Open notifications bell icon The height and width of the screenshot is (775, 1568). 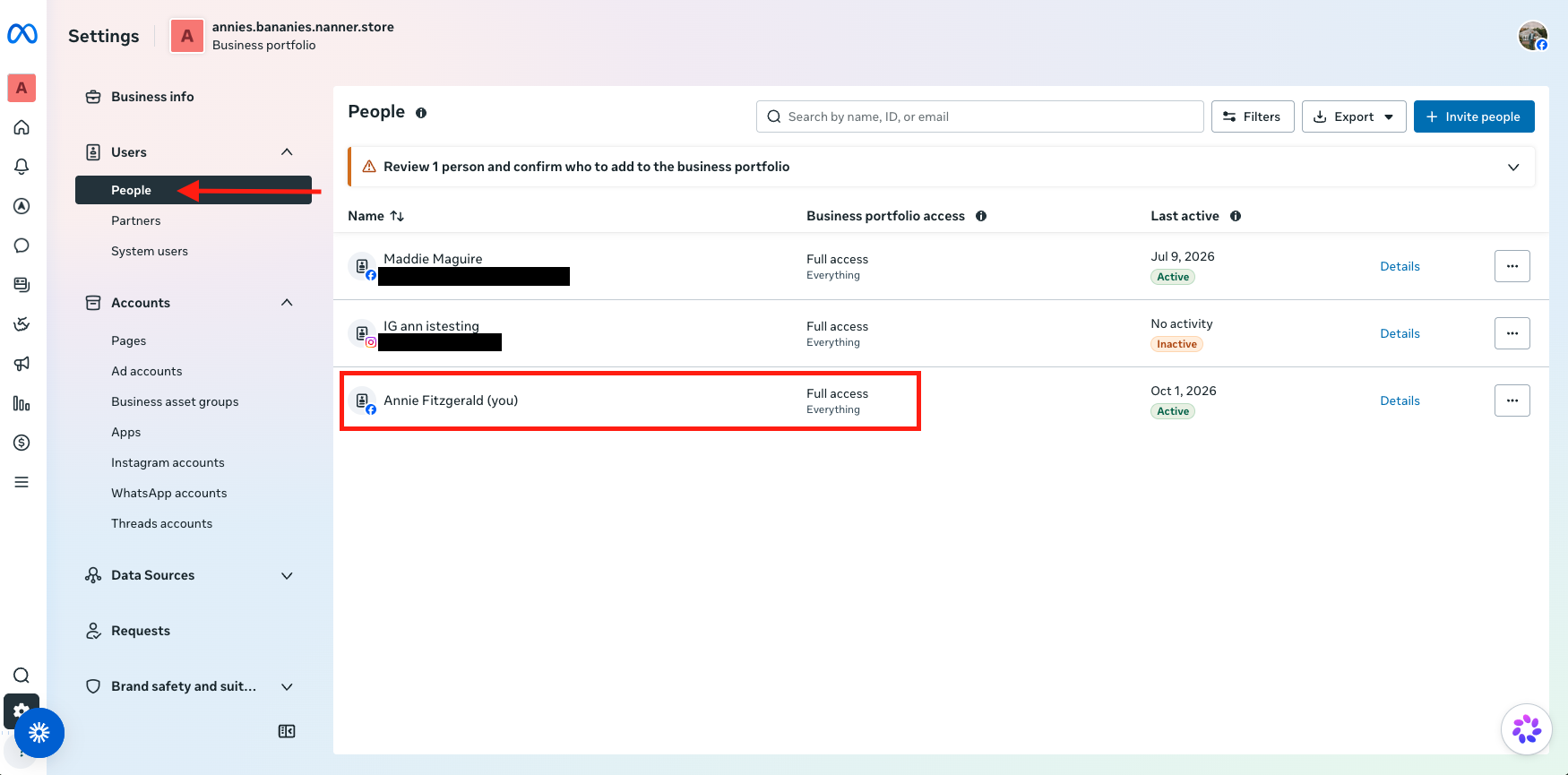pyautogui.click(x=22, y=167)
